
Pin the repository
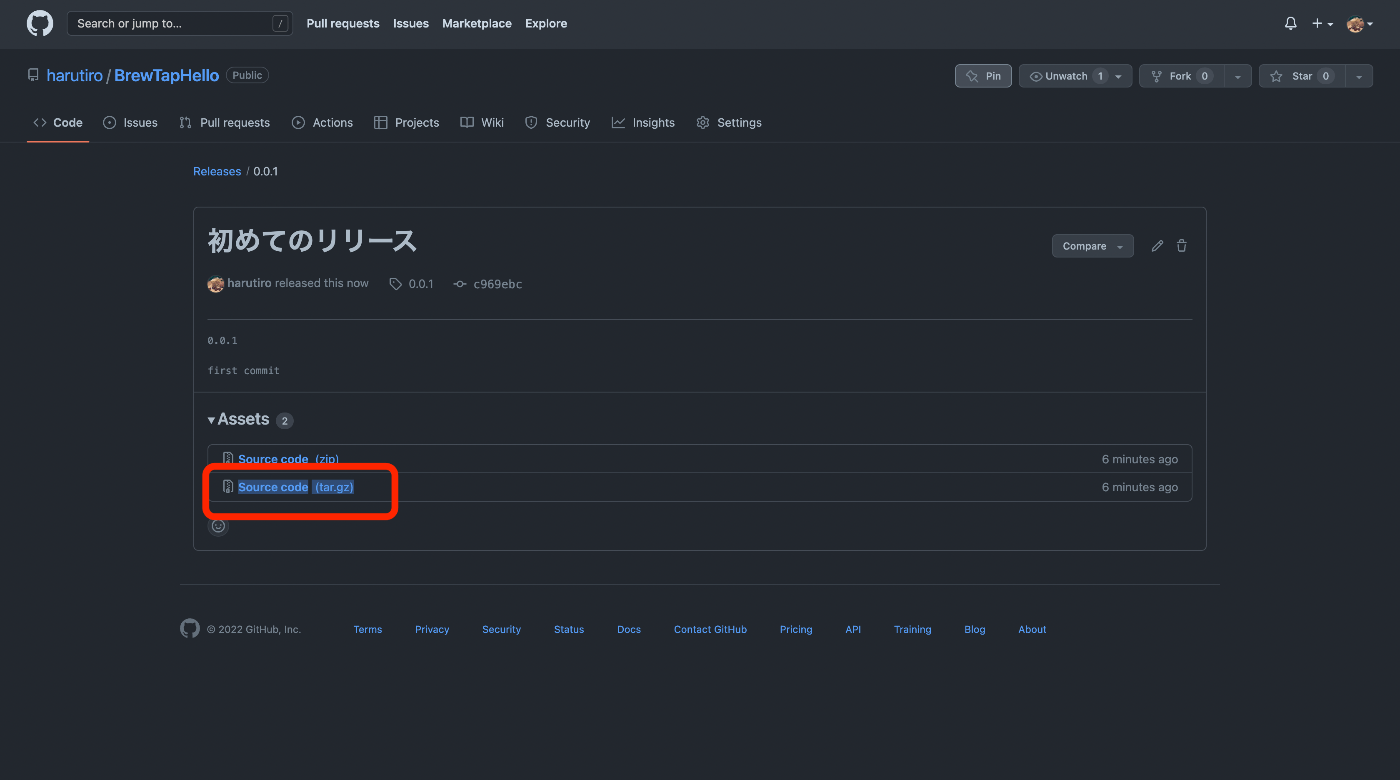pyautogui.click(x=983, y=76)
